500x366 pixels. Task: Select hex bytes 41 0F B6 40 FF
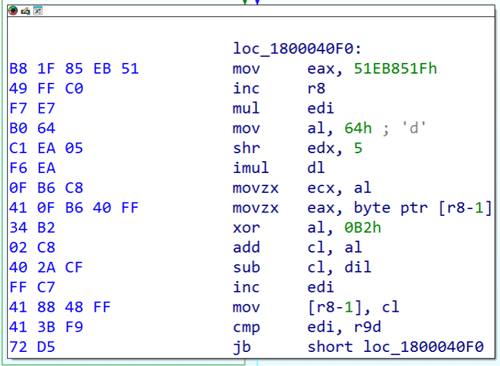74,208
